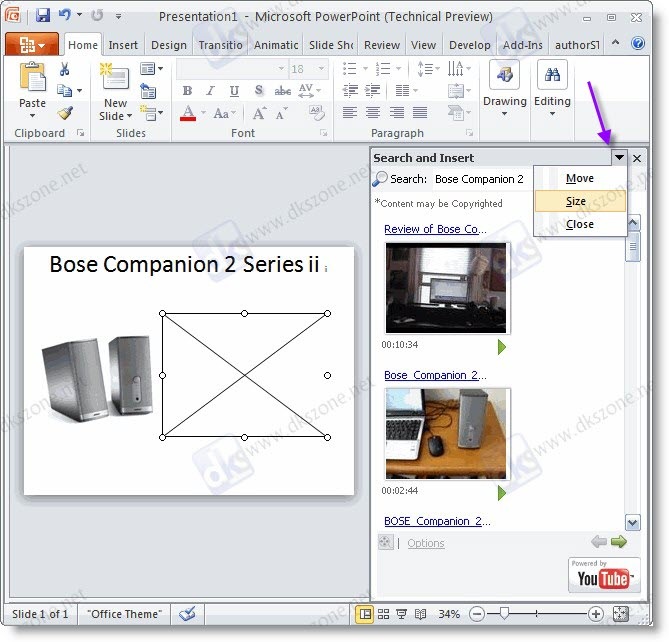The image size is (669, 642).
Task: Save the presentation from the Quick Access toolbar
Action: coord(43,15)
